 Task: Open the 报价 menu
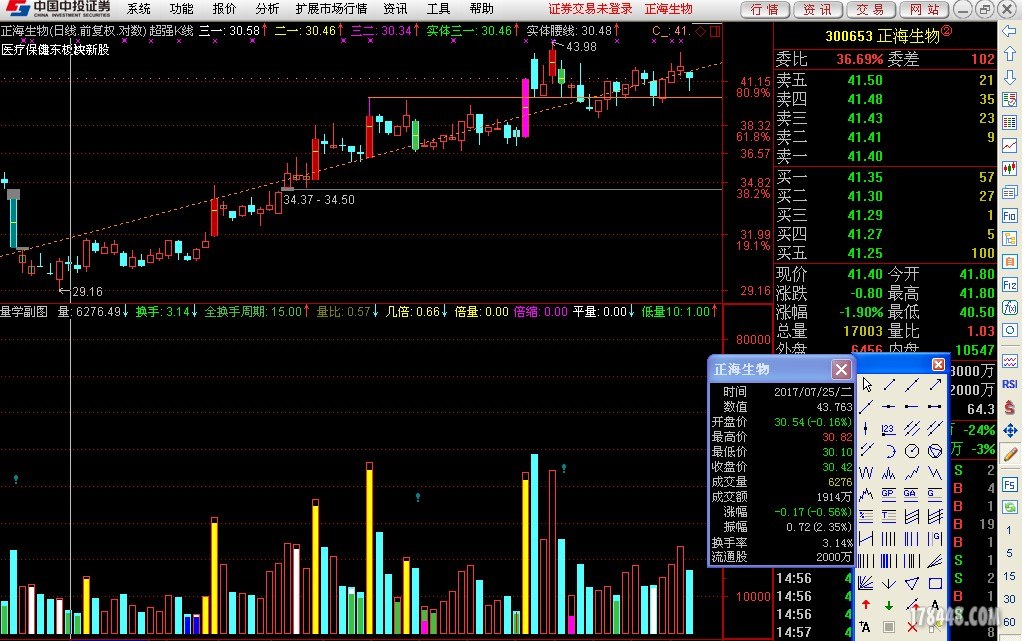pyautogui.click(x=224, y=9)
